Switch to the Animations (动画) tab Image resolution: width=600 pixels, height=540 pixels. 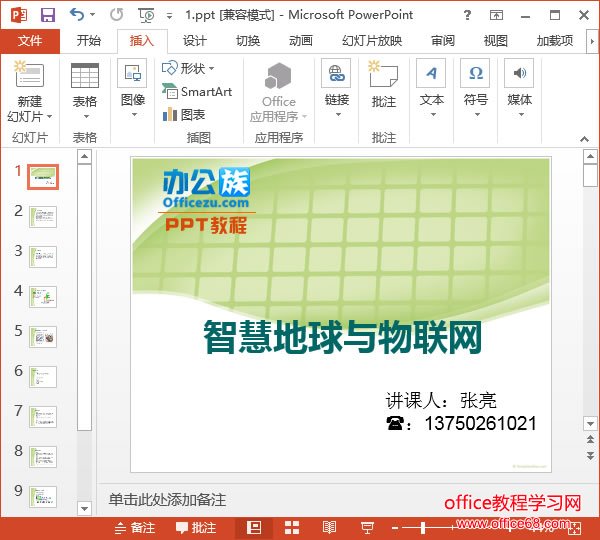[301, 41]
